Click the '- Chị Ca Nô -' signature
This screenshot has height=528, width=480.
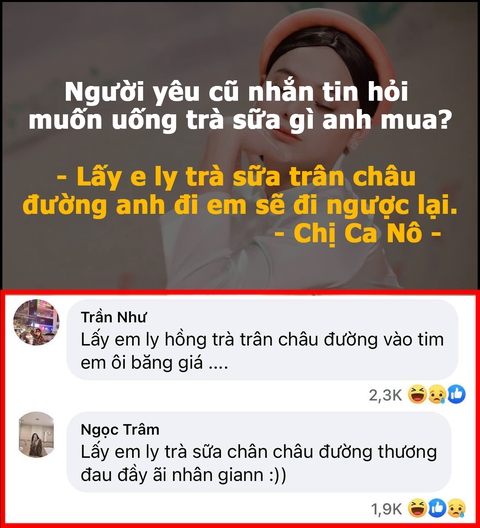[358, 234]
